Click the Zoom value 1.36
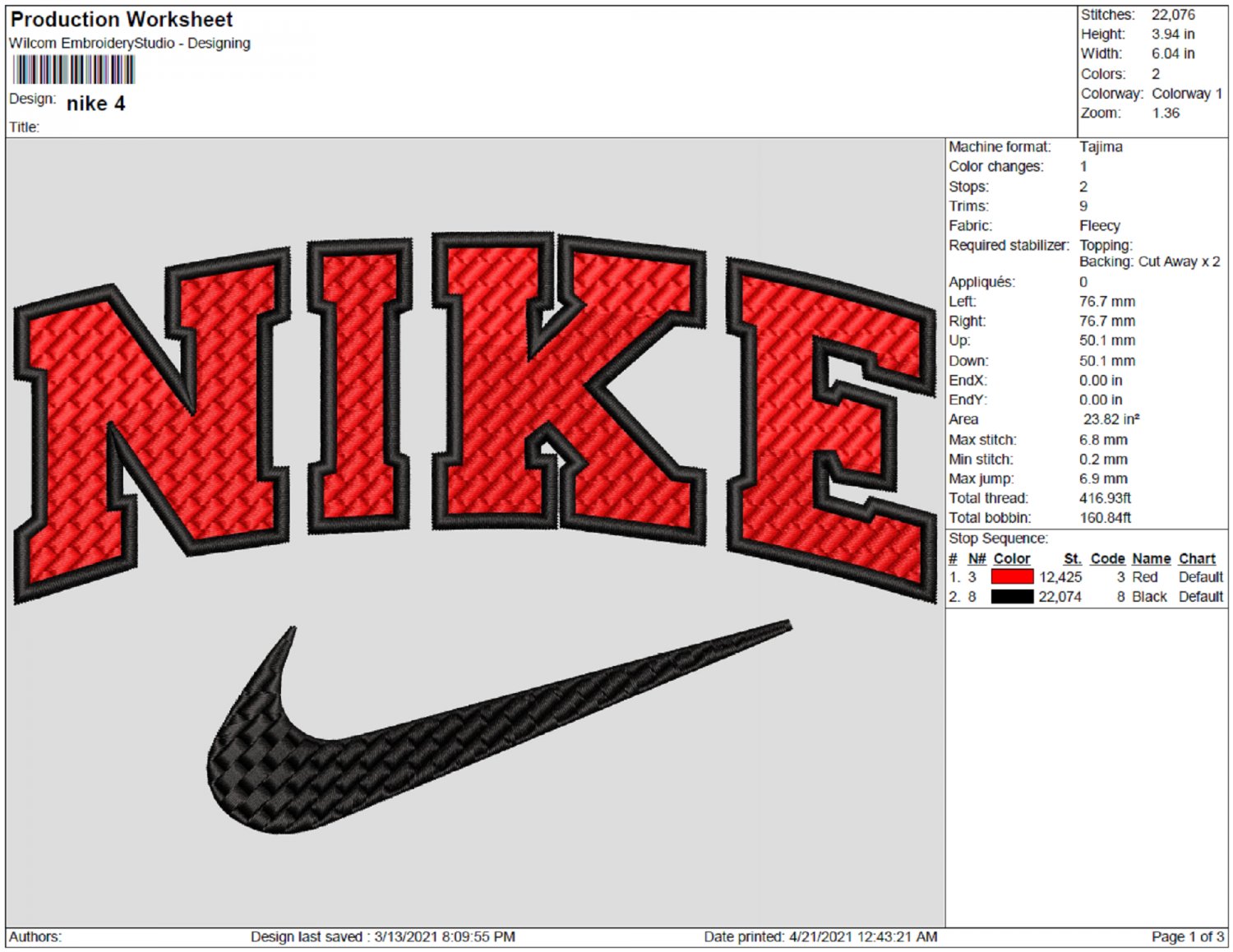Screen dimensions: 1233x952 pyautogui.click(x=1166, y=113)
